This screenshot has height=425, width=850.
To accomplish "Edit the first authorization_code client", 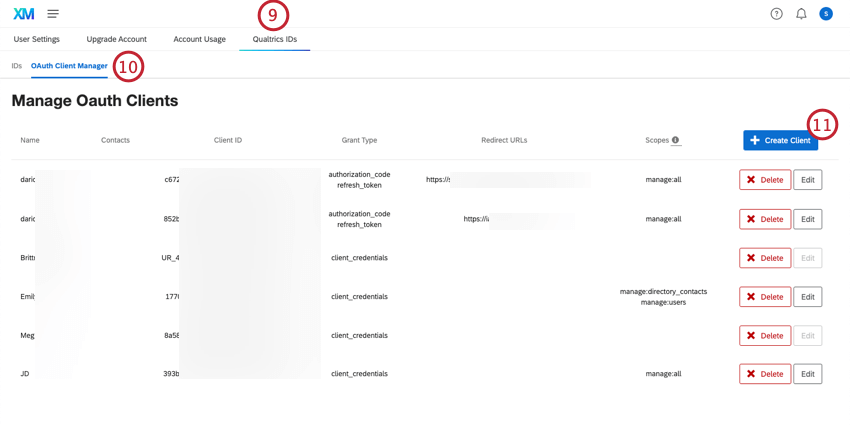I will pyautogui.click(x=807, y=180).
